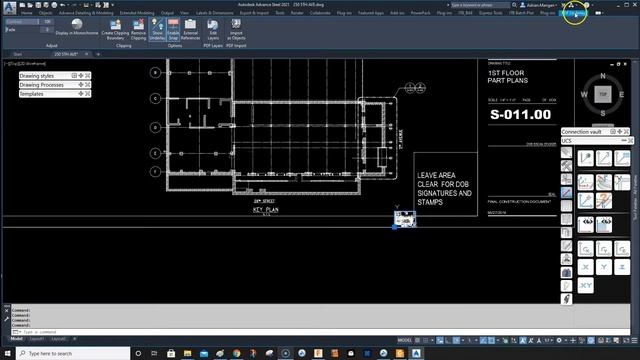
Task: Switch to Layout1 tab
Action: [36, 339]
